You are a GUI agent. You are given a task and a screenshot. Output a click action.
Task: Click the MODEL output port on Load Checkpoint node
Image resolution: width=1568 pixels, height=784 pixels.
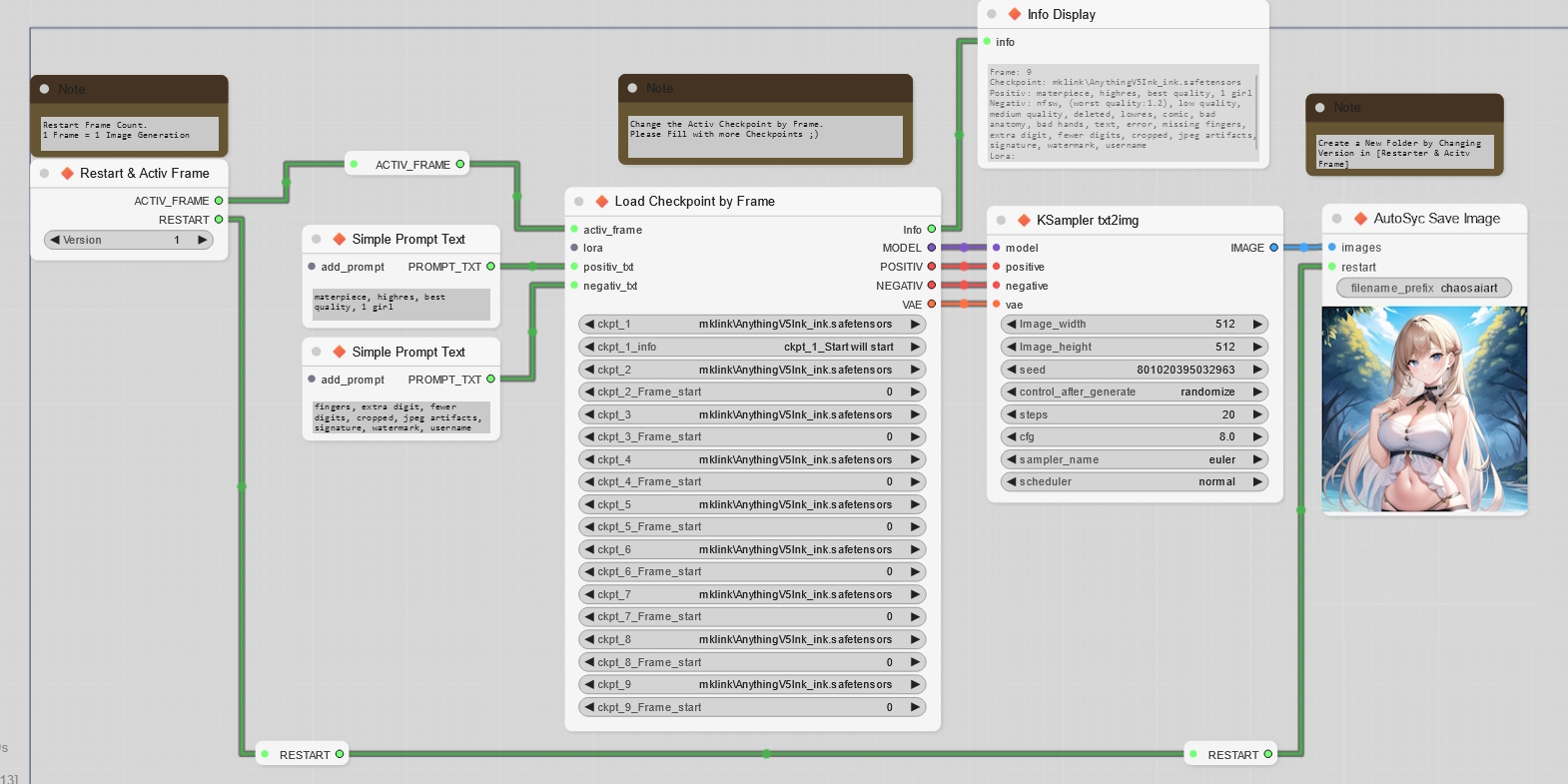click(931, 248)
